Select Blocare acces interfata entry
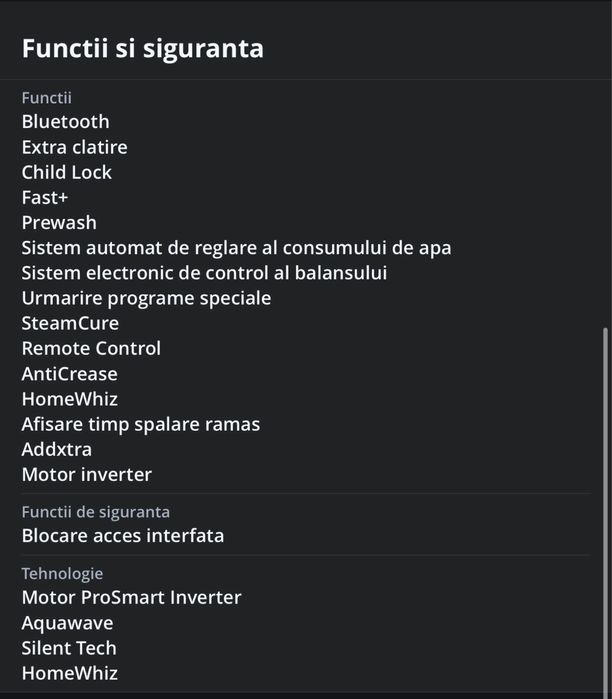The height and width of the screenshot is (699, 612). tap(122, 535)
